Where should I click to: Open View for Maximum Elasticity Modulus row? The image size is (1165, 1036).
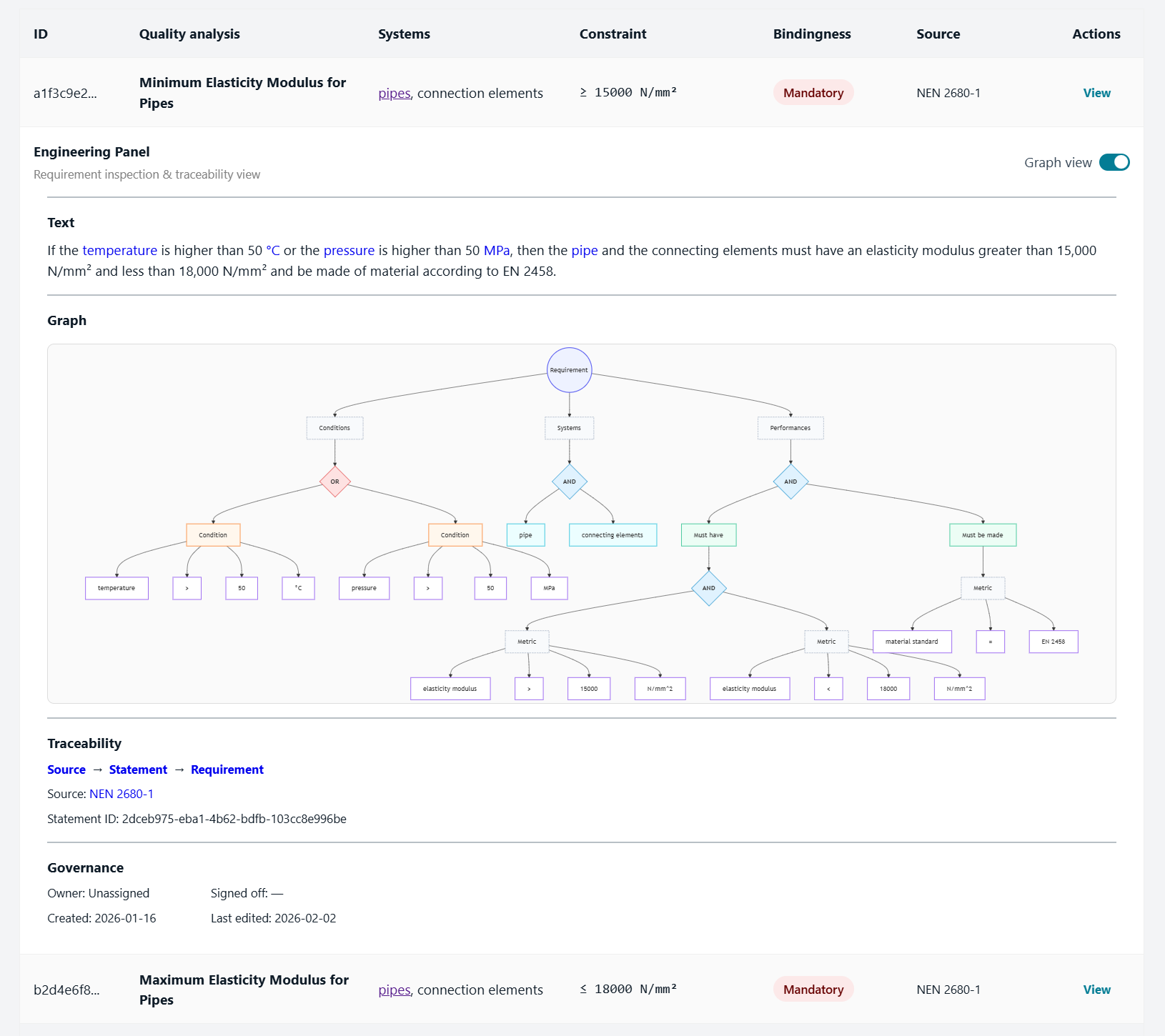coord(1096,990)
